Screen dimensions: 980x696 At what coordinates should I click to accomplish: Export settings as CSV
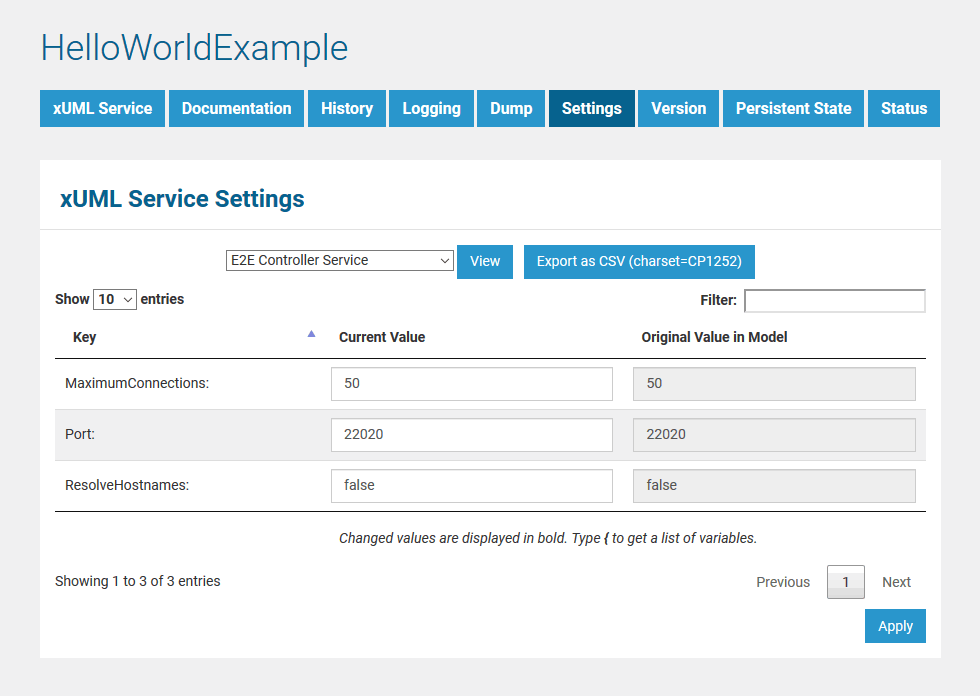click(639, 262)
